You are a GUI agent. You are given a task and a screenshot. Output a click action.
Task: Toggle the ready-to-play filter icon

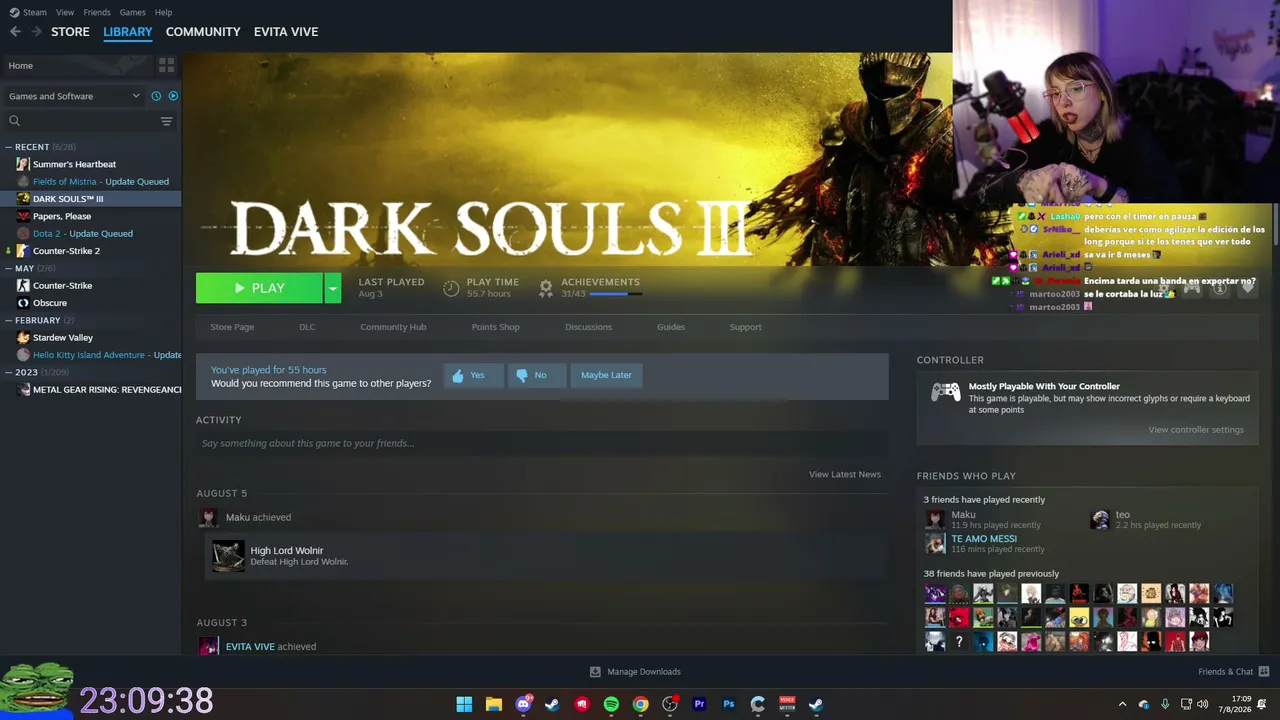[x=173, y=96]
